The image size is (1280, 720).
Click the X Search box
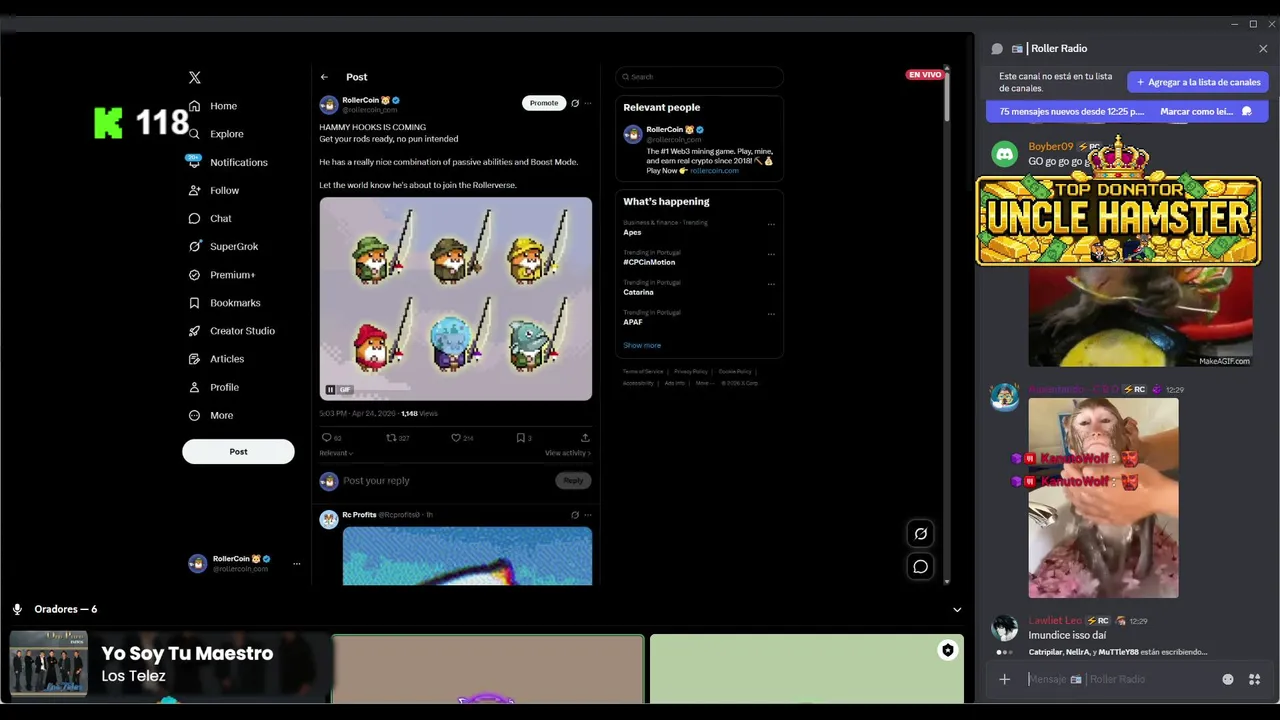pyautogui.click(x=699, y=77)
